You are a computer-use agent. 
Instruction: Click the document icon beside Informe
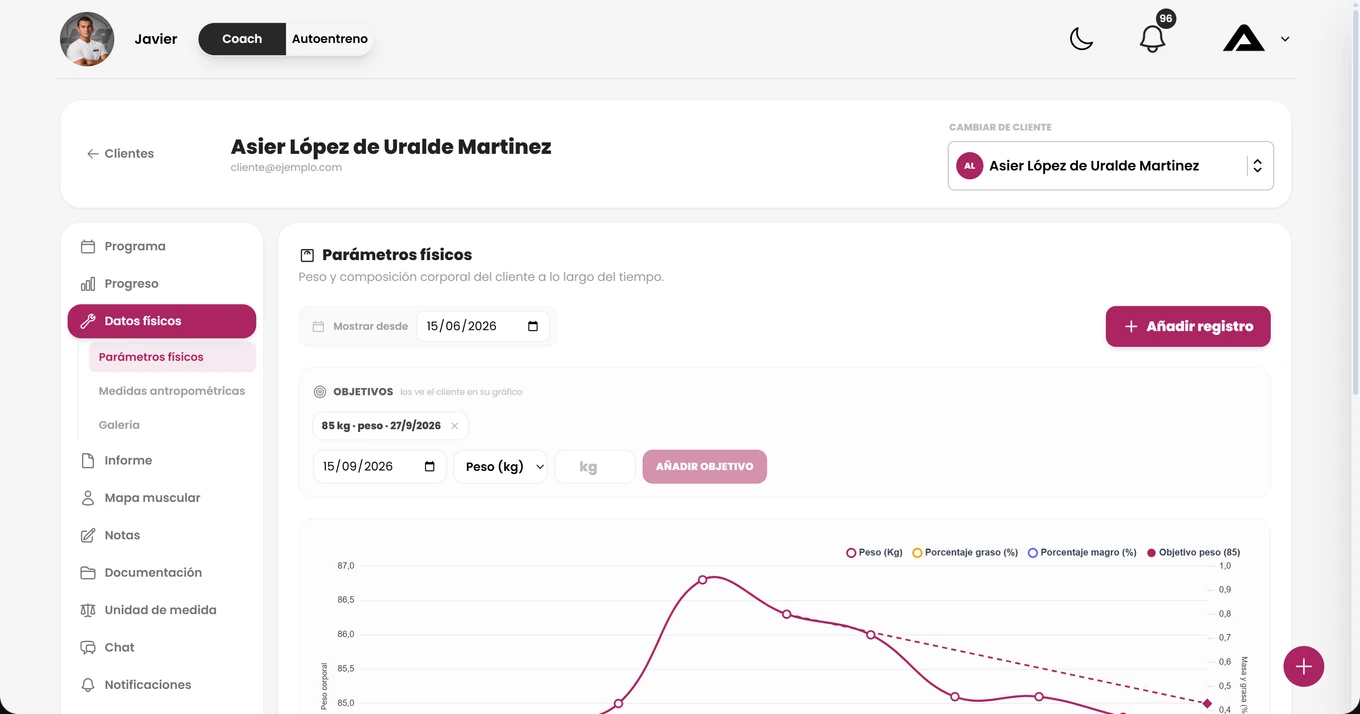[x=88, y=461]
